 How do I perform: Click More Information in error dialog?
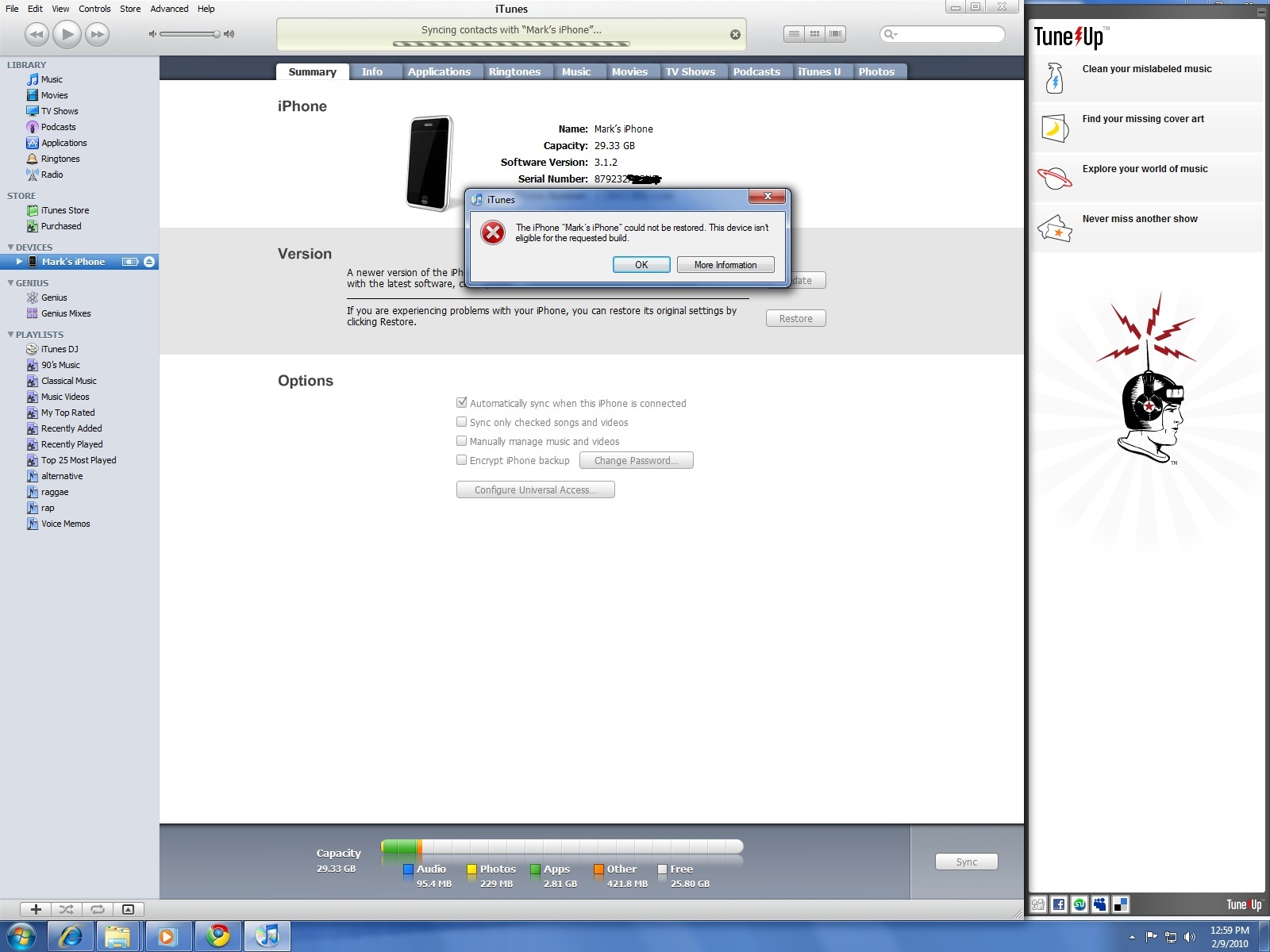click(725, 265)
